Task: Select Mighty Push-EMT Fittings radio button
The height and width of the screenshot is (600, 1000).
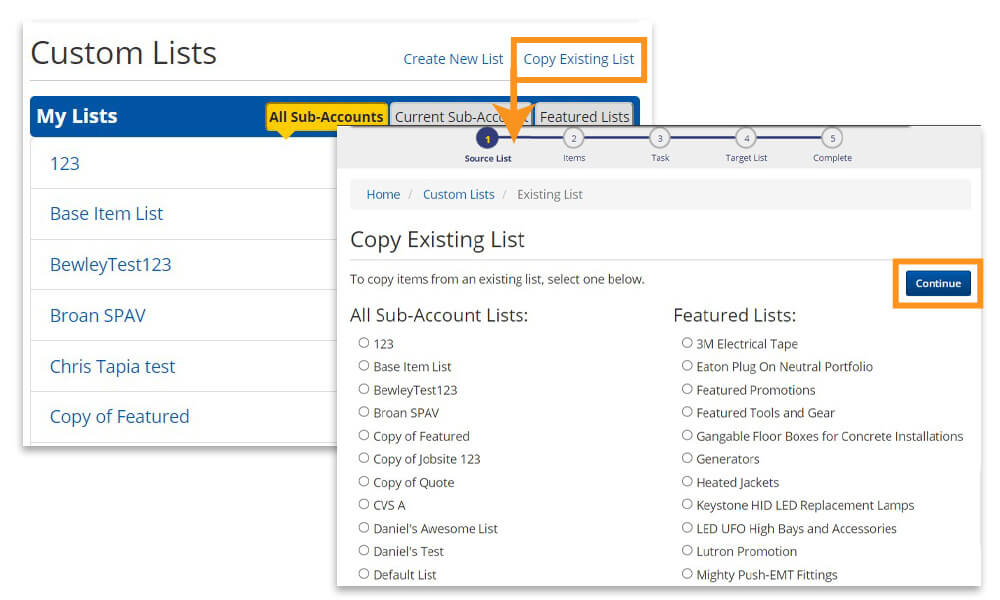Action: tap(687, 574)
